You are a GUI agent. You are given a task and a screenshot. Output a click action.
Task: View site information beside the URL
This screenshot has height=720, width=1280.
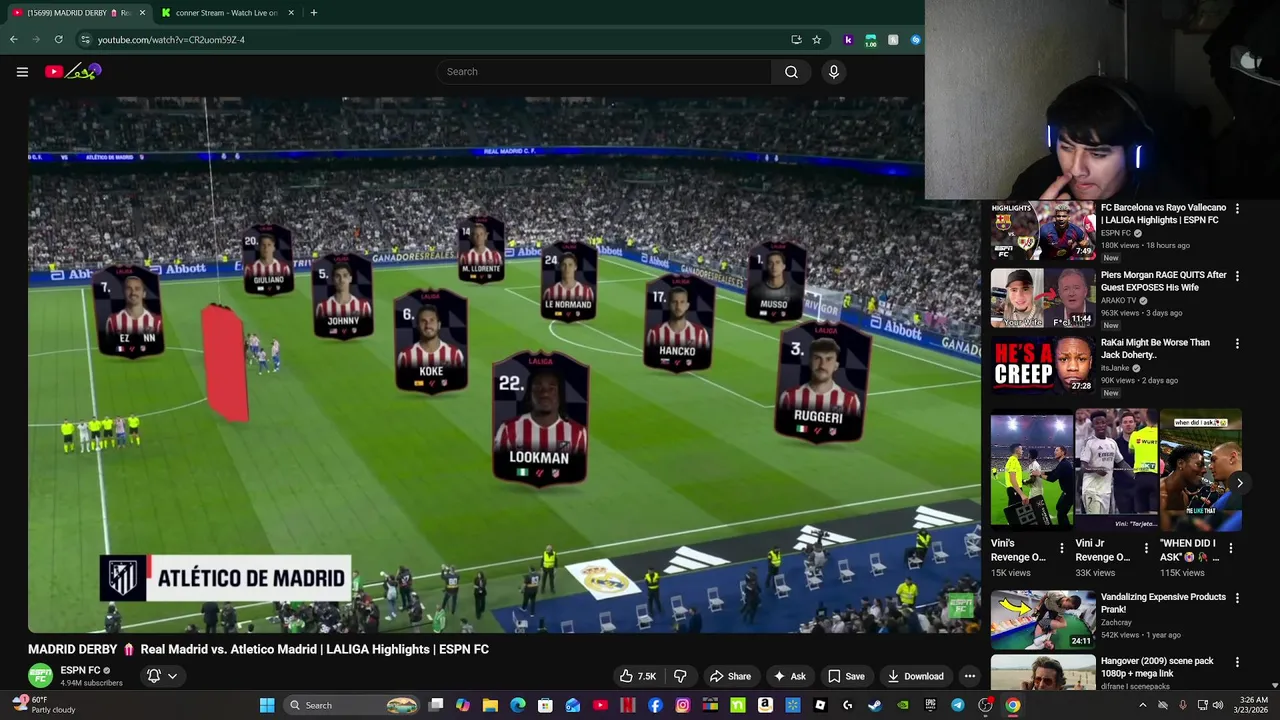point(85,40)
